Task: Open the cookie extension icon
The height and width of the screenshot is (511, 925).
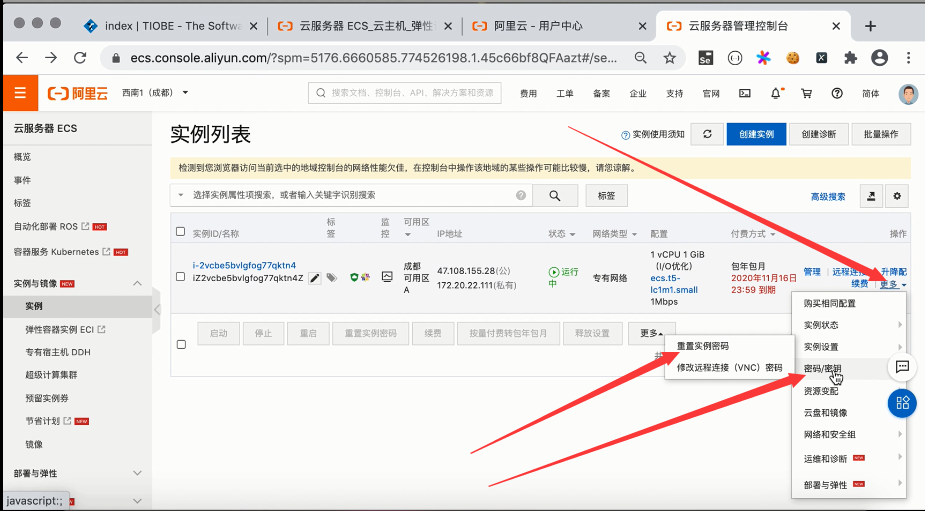Action: tap(792, 58)
